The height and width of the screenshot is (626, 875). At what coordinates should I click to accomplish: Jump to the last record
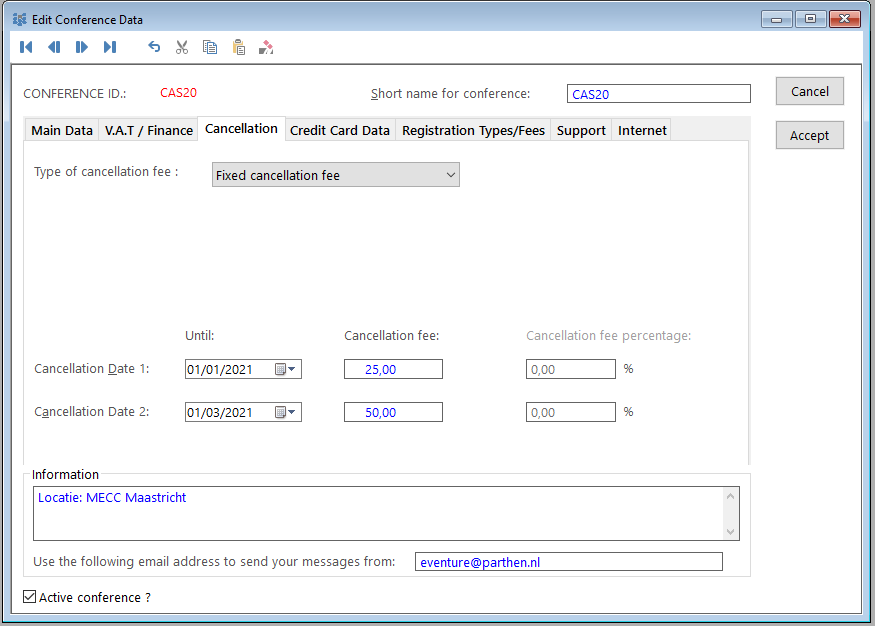pyautogui.click(x=110, y=47)
